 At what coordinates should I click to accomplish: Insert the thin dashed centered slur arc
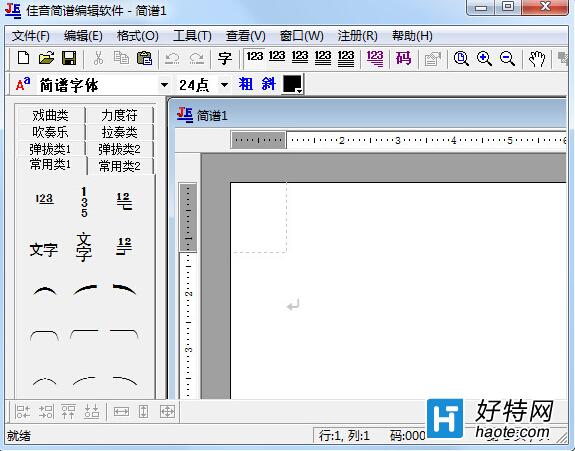click(x=44, y=382)
